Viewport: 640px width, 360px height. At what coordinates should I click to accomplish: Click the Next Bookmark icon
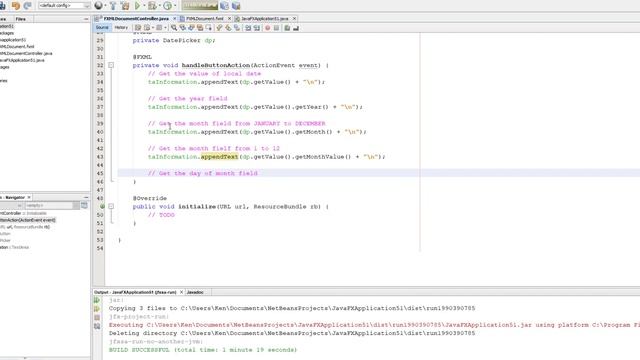pos(228,28)
